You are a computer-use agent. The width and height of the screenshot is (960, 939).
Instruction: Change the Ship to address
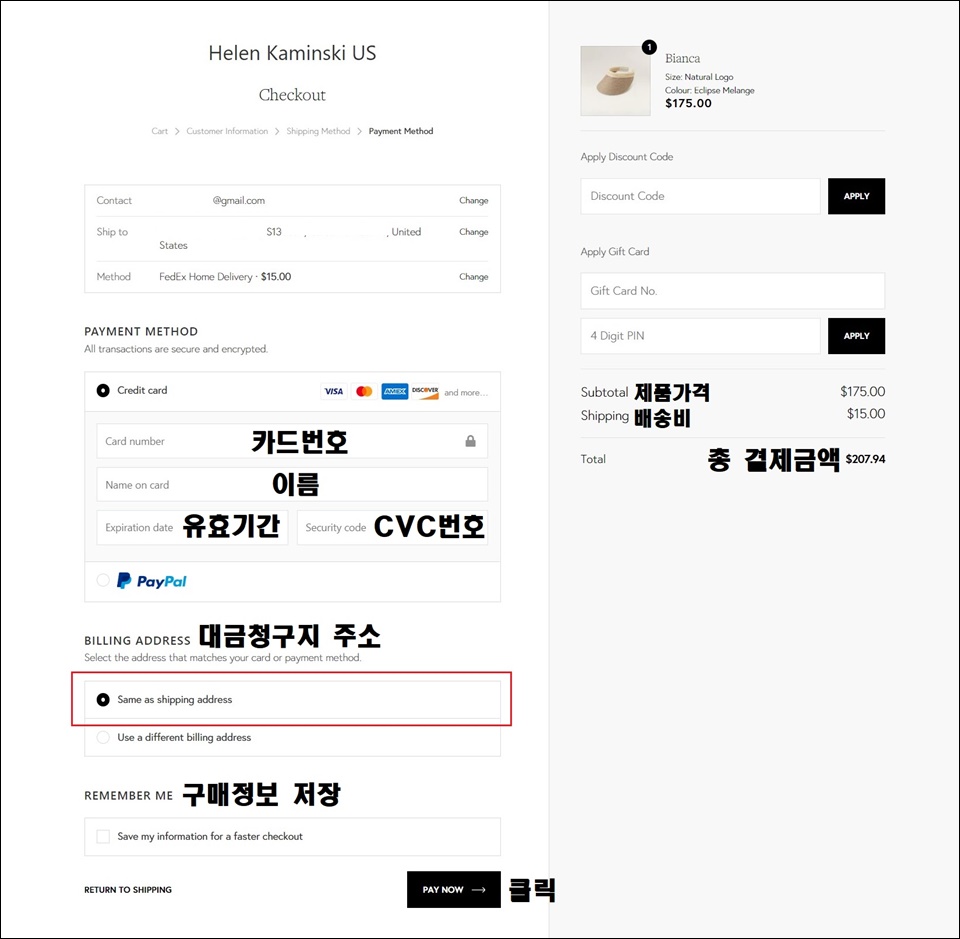point(474,231)
